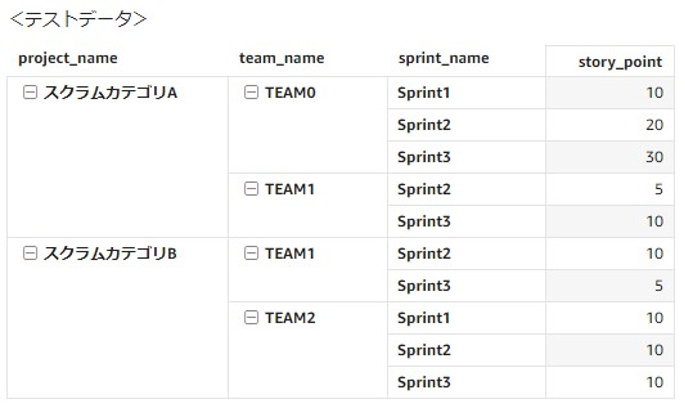Collapse TEAM1 under スクラムカテゴリB

coord(251,253)
